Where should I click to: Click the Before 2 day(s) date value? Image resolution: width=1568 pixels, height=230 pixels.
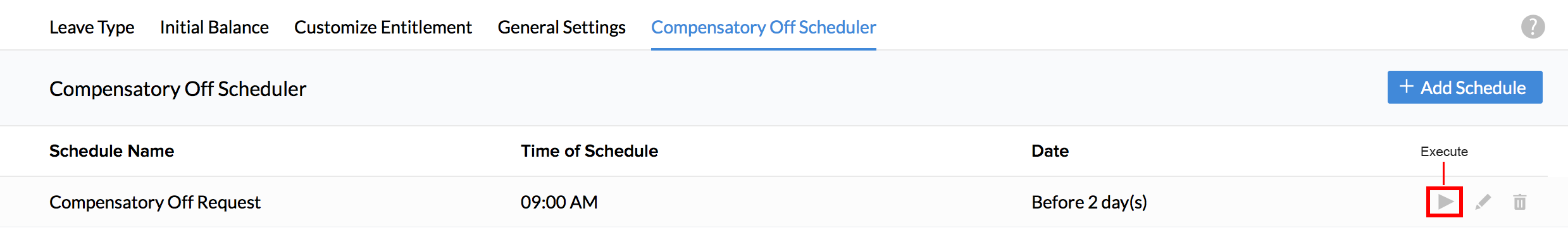coord(1089,202)
